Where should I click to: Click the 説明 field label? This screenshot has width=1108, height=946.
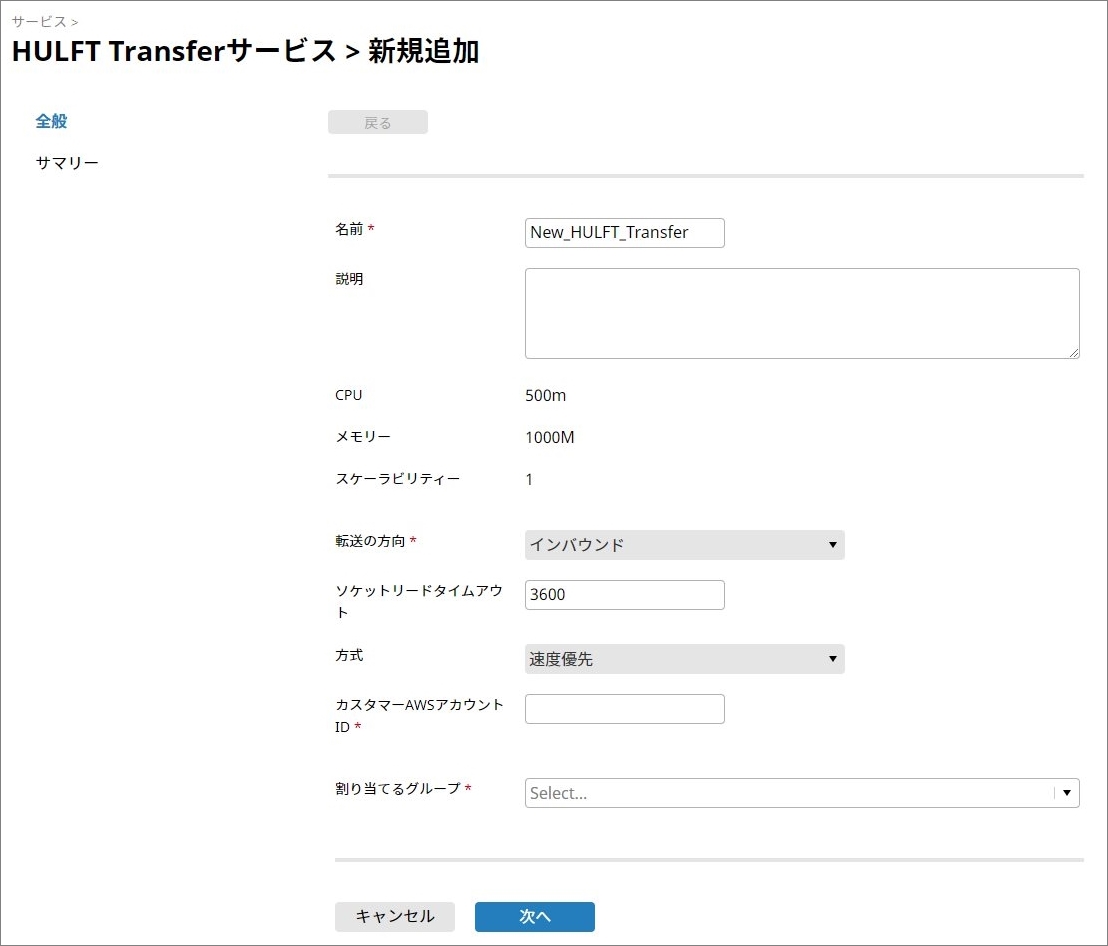tap(349, 279)
